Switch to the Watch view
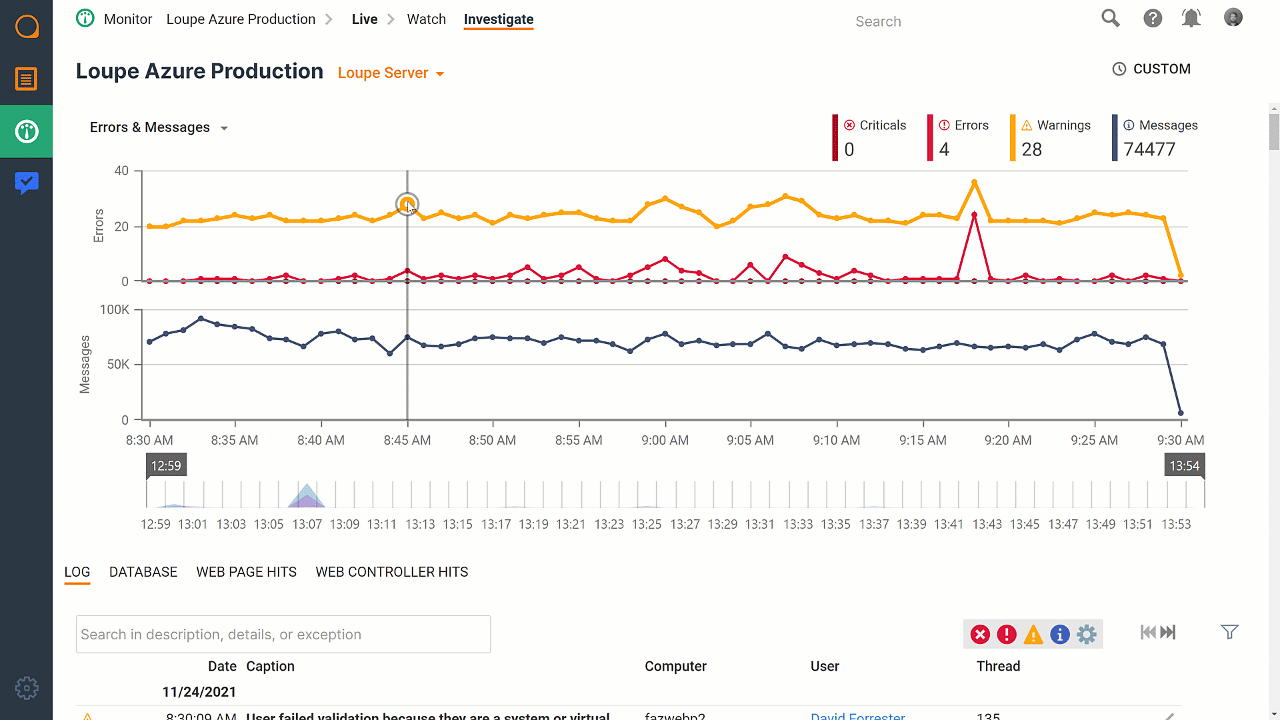The image size is (1280, 720). point(426,19)
